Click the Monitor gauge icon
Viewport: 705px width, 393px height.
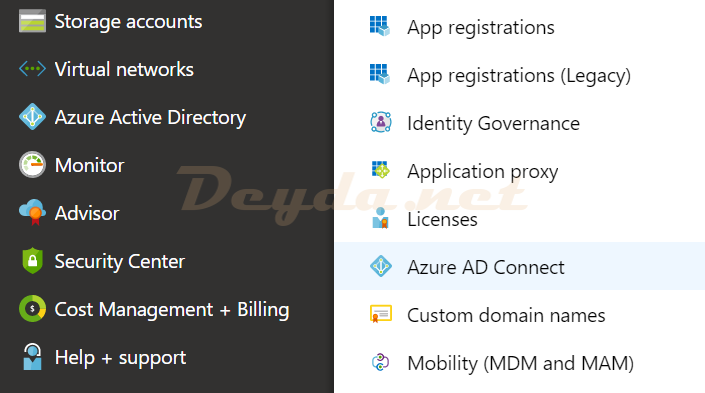(32, 165)
